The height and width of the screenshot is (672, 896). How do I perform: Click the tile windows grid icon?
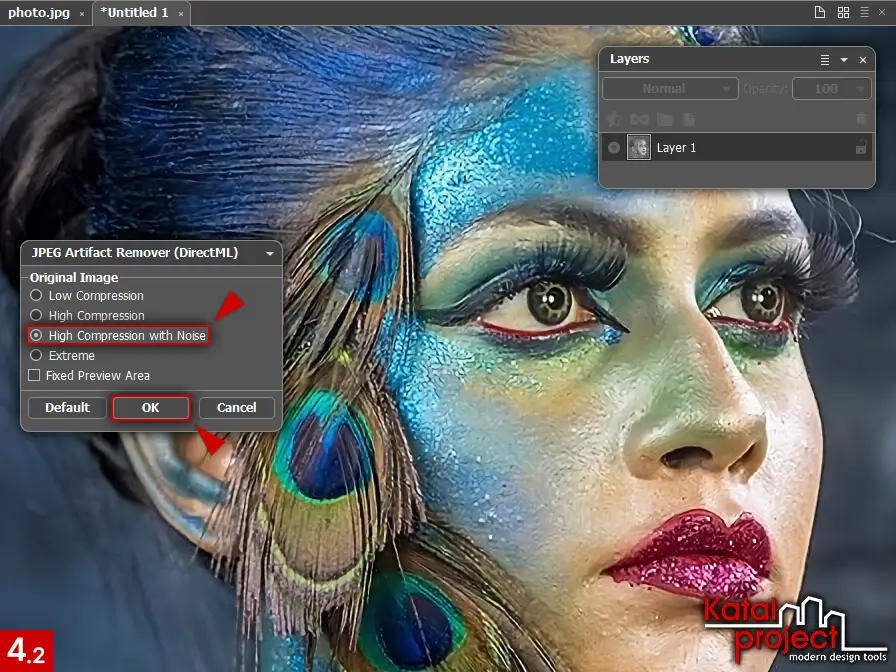pyautogui.click(x=843, y=13)
